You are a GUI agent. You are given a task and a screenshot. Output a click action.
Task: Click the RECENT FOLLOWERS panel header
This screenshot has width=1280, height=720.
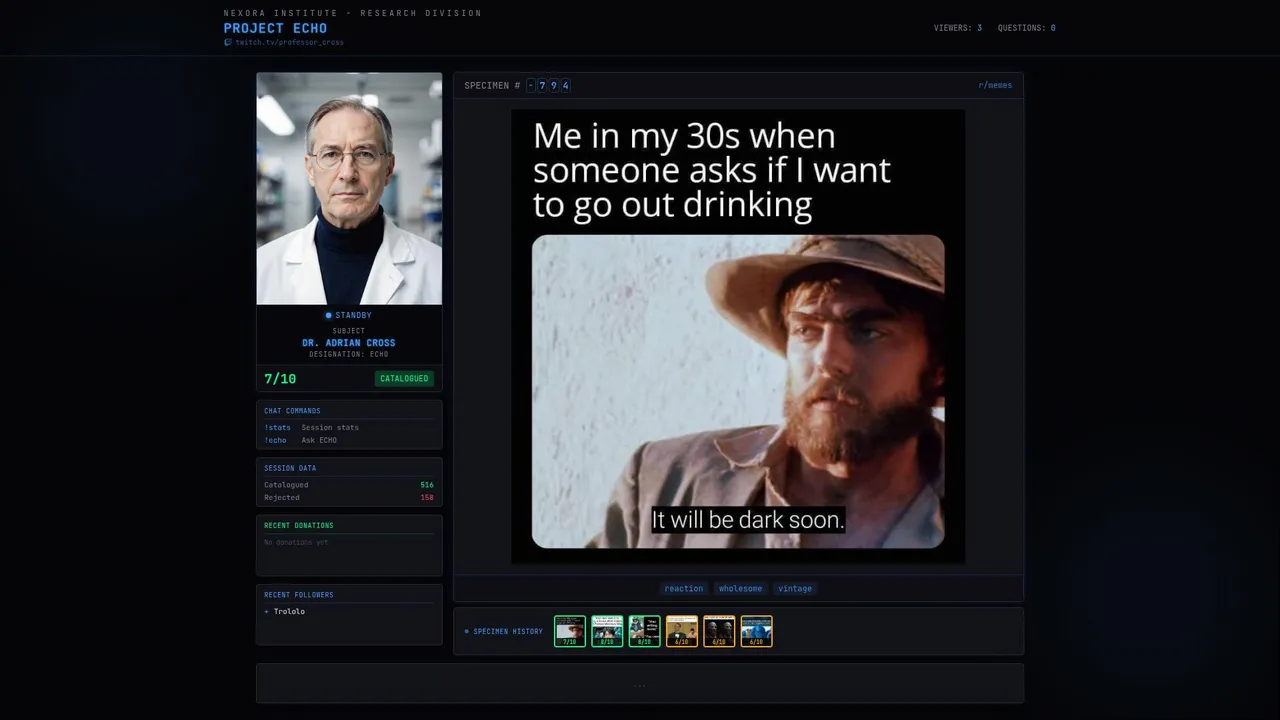(x=299, y=595)
